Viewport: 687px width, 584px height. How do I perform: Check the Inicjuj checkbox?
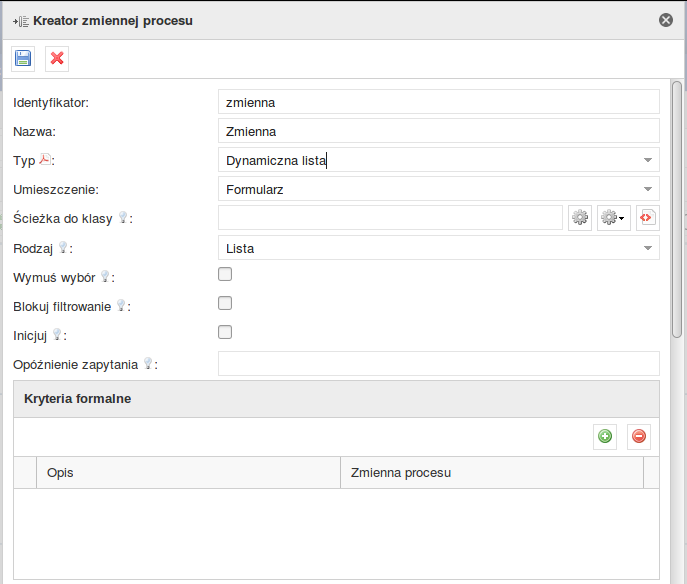pyautogui.click(x=225, y=332)
